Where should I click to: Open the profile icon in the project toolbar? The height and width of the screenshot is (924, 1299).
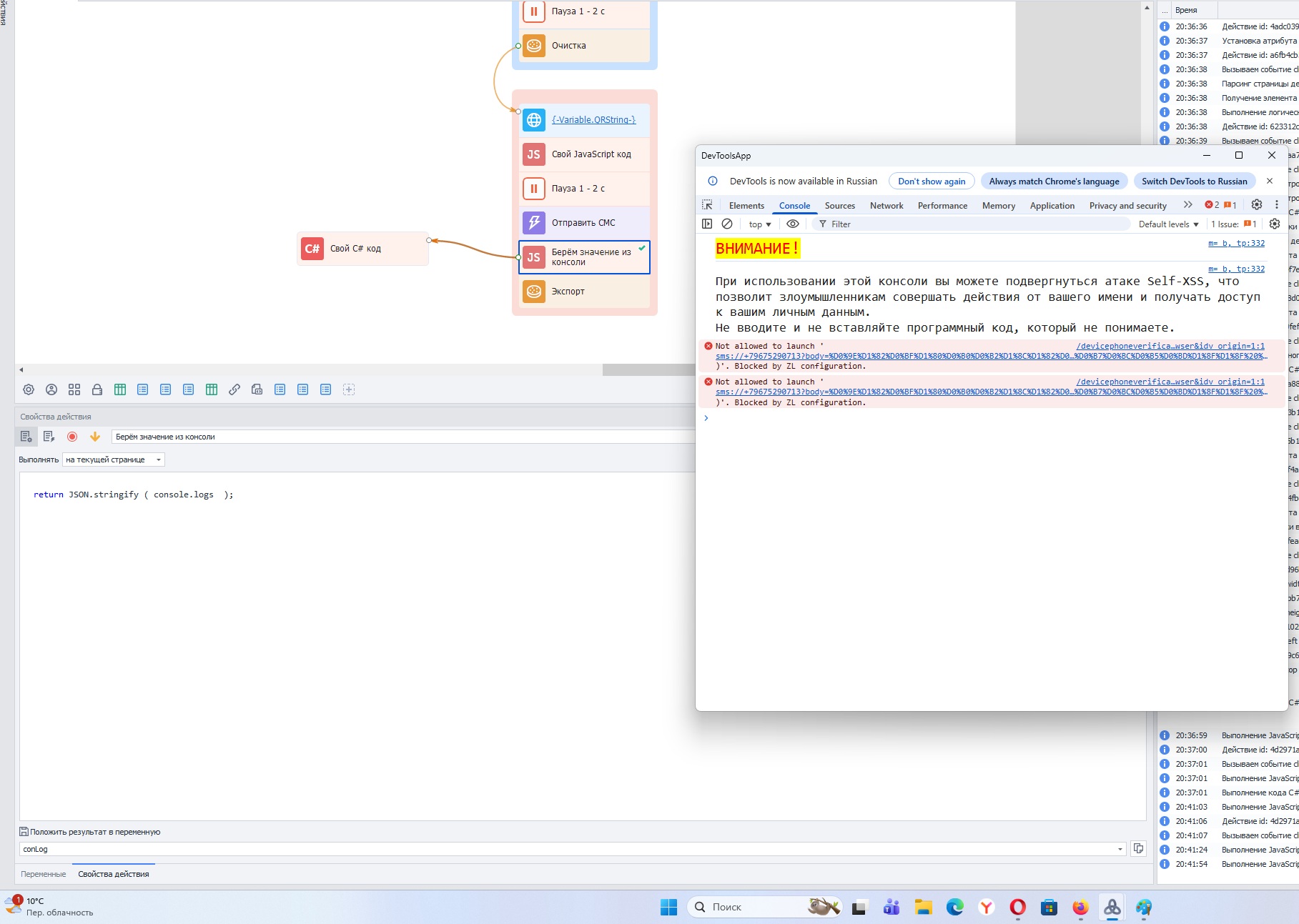[51, 389]
